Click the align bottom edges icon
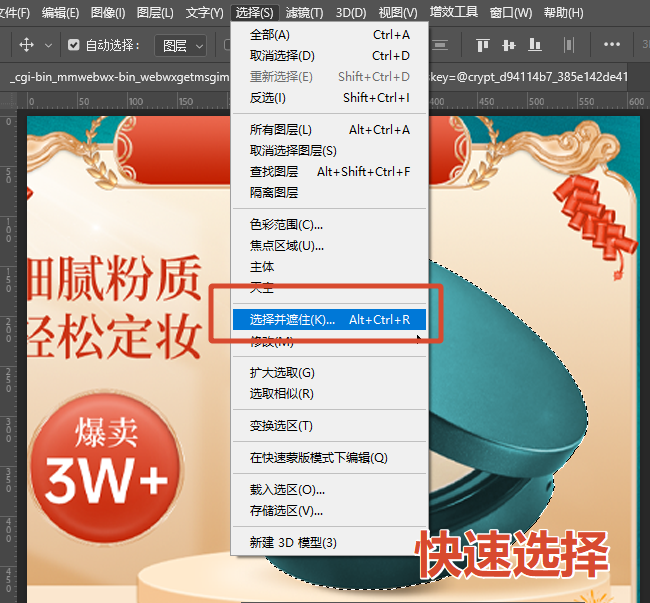This screenshot has height=603, width=650. coord(534,45)
